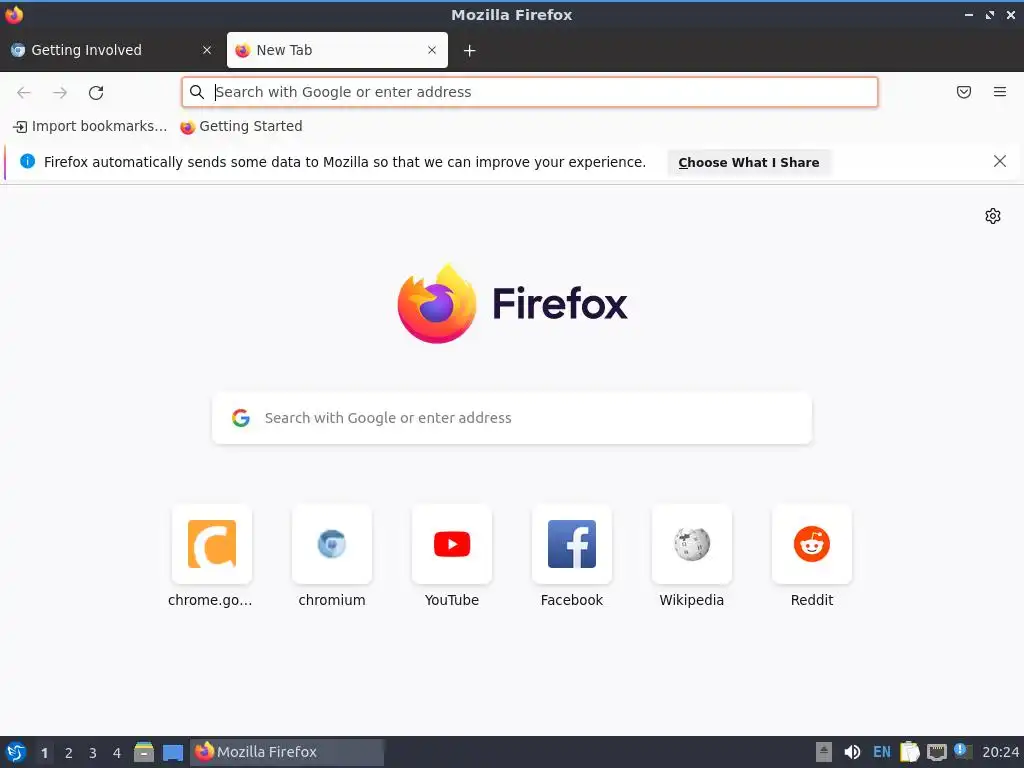Open new tab personalize gear icon
The height and width of the screenshot is (768, 1024).
[993, 216]
